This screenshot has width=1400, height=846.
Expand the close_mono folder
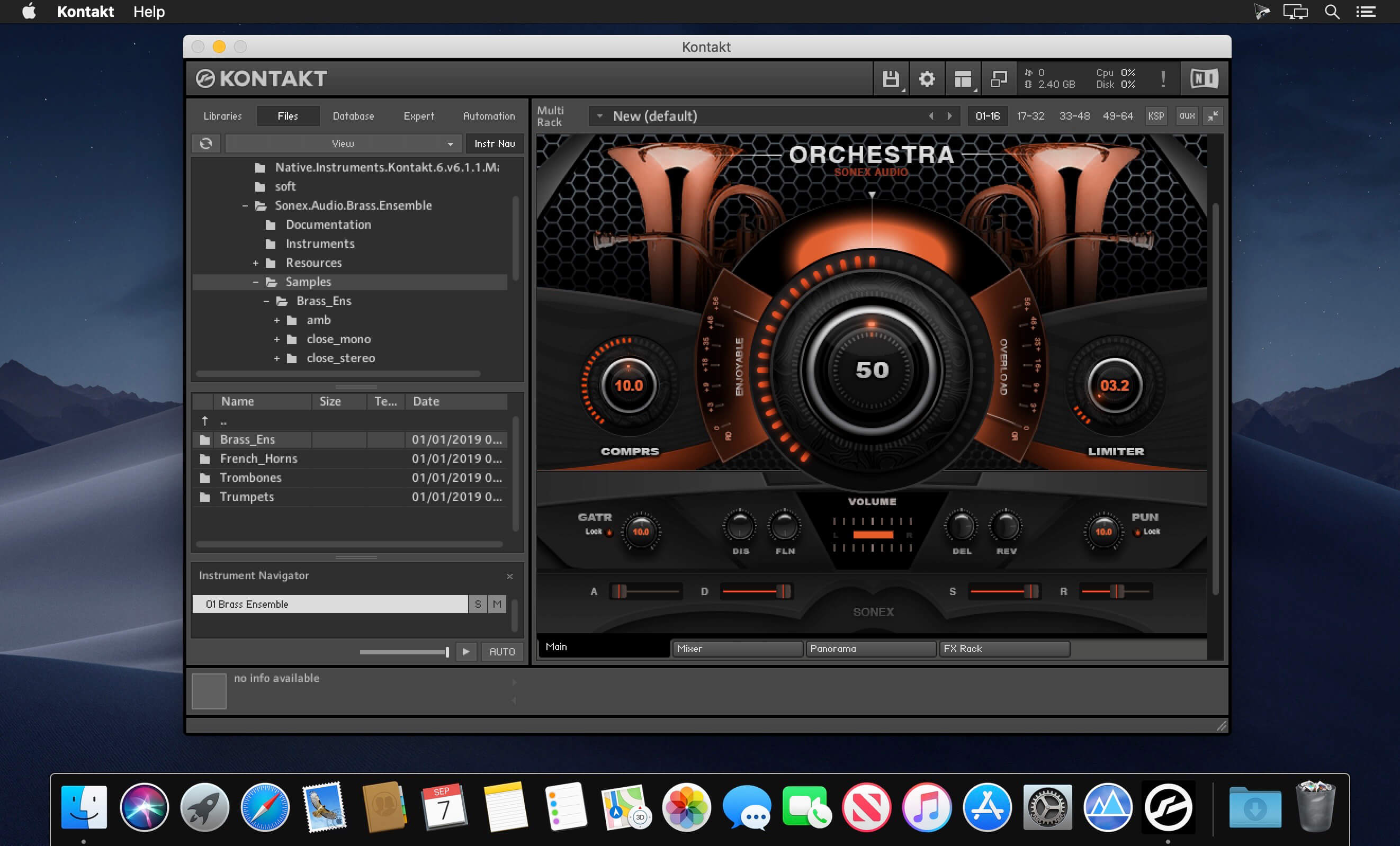click(x=277, y=339)
